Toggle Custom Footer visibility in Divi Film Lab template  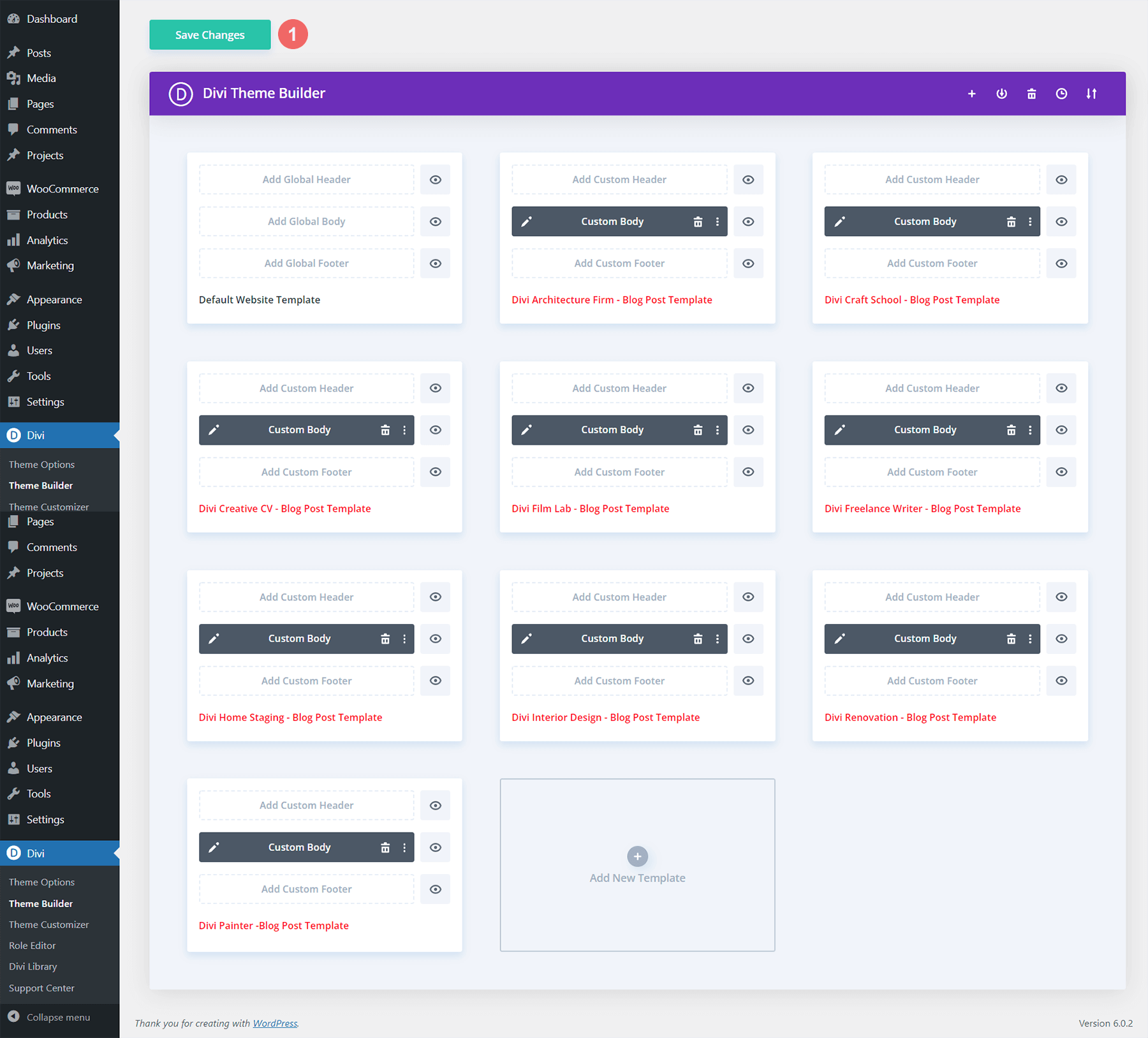[748, 472]
